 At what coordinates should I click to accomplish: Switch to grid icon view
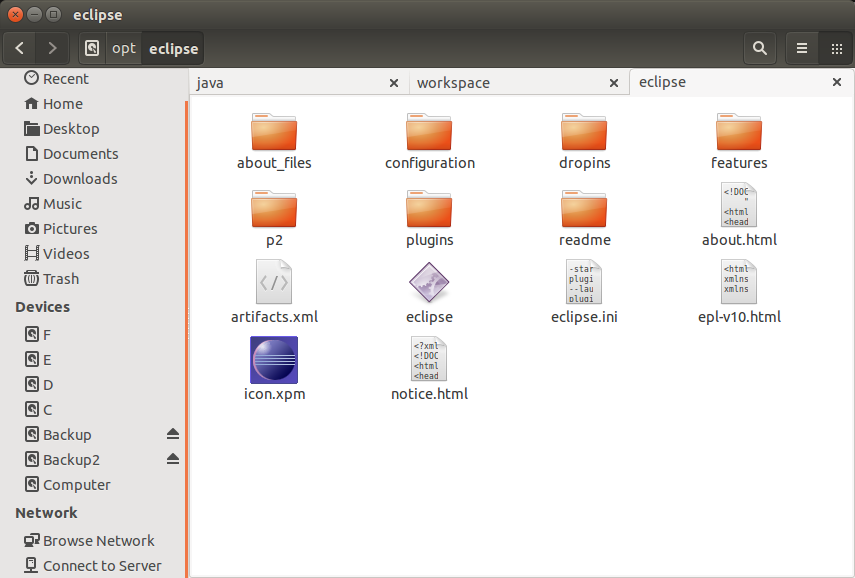click(x=836, y=49)
